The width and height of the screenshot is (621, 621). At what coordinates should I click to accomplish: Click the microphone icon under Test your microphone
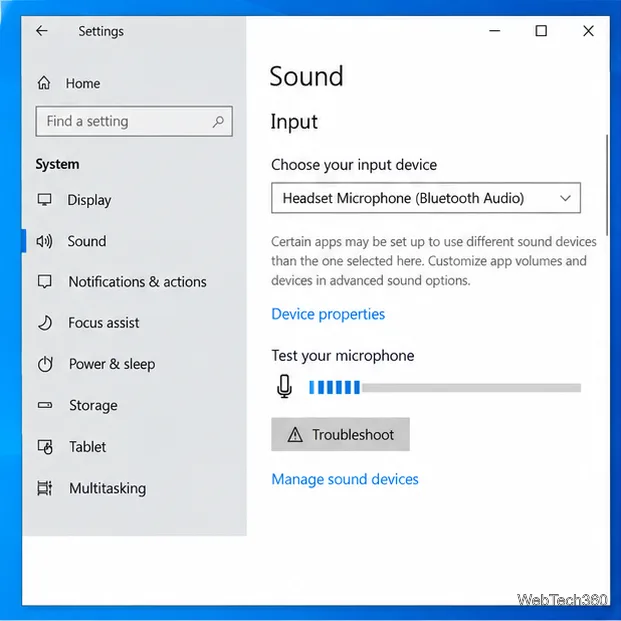click(x=284, y=386)
